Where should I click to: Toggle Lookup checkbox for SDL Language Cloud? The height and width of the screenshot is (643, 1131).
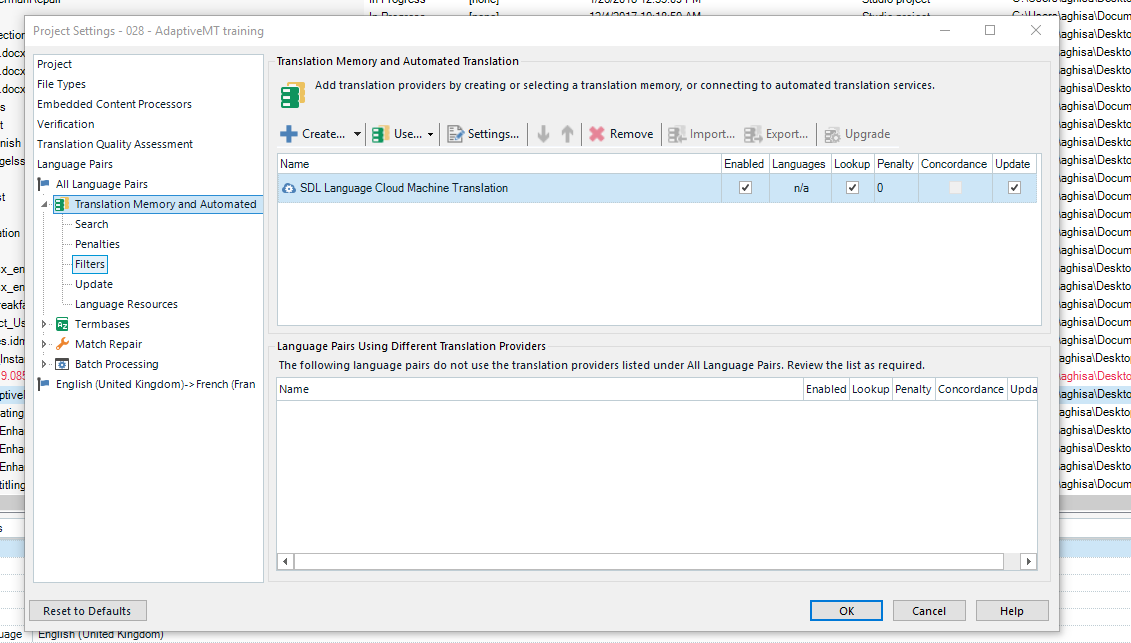852,188
